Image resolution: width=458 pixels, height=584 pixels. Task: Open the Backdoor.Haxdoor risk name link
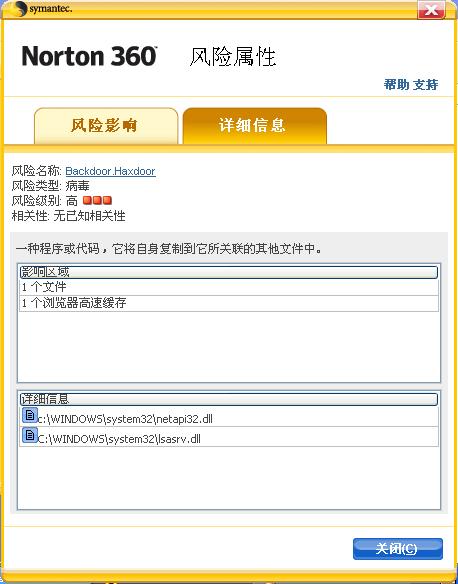coord(110,171)
